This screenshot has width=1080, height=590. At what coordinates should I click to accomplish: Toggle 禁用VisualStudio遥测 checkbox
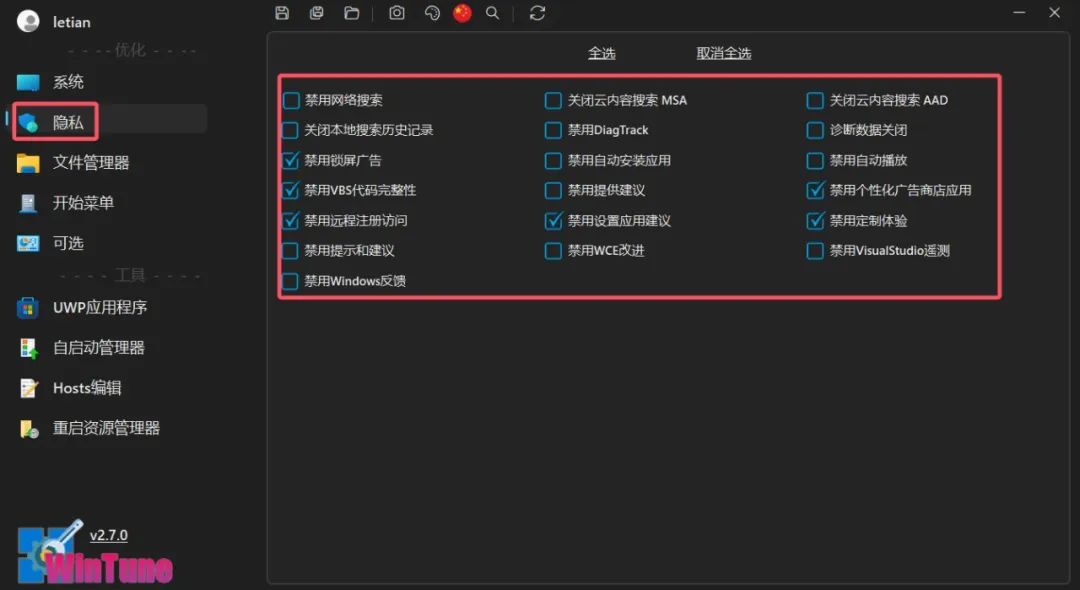(815, 251)
